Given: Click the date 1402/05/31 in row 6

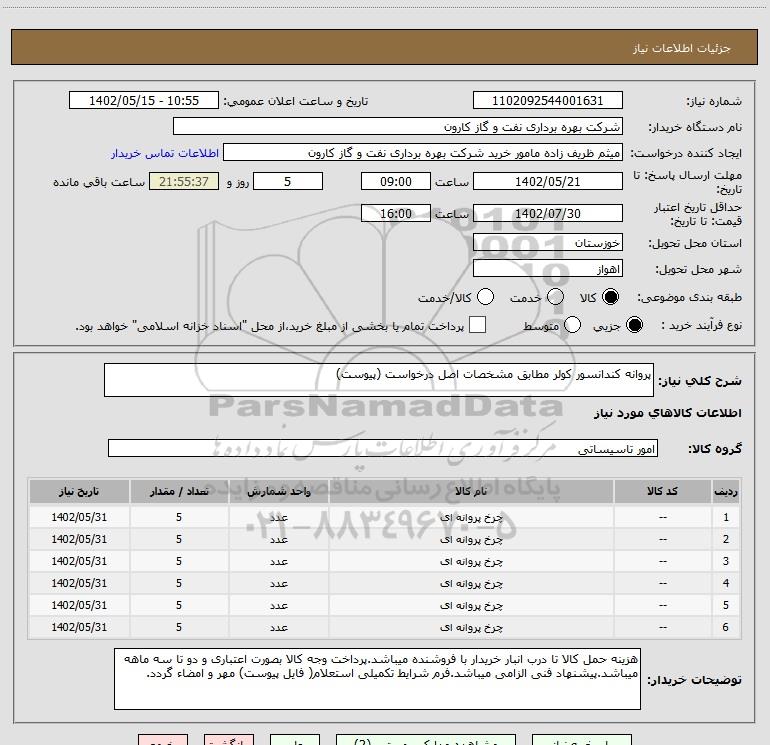Looking at the screenshot, I should click(x=79, y=627).
